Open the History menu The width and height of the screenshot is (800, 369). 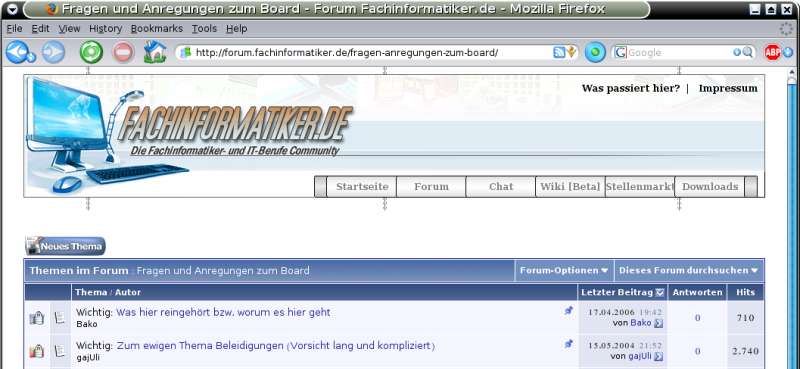tap(106, 29)
